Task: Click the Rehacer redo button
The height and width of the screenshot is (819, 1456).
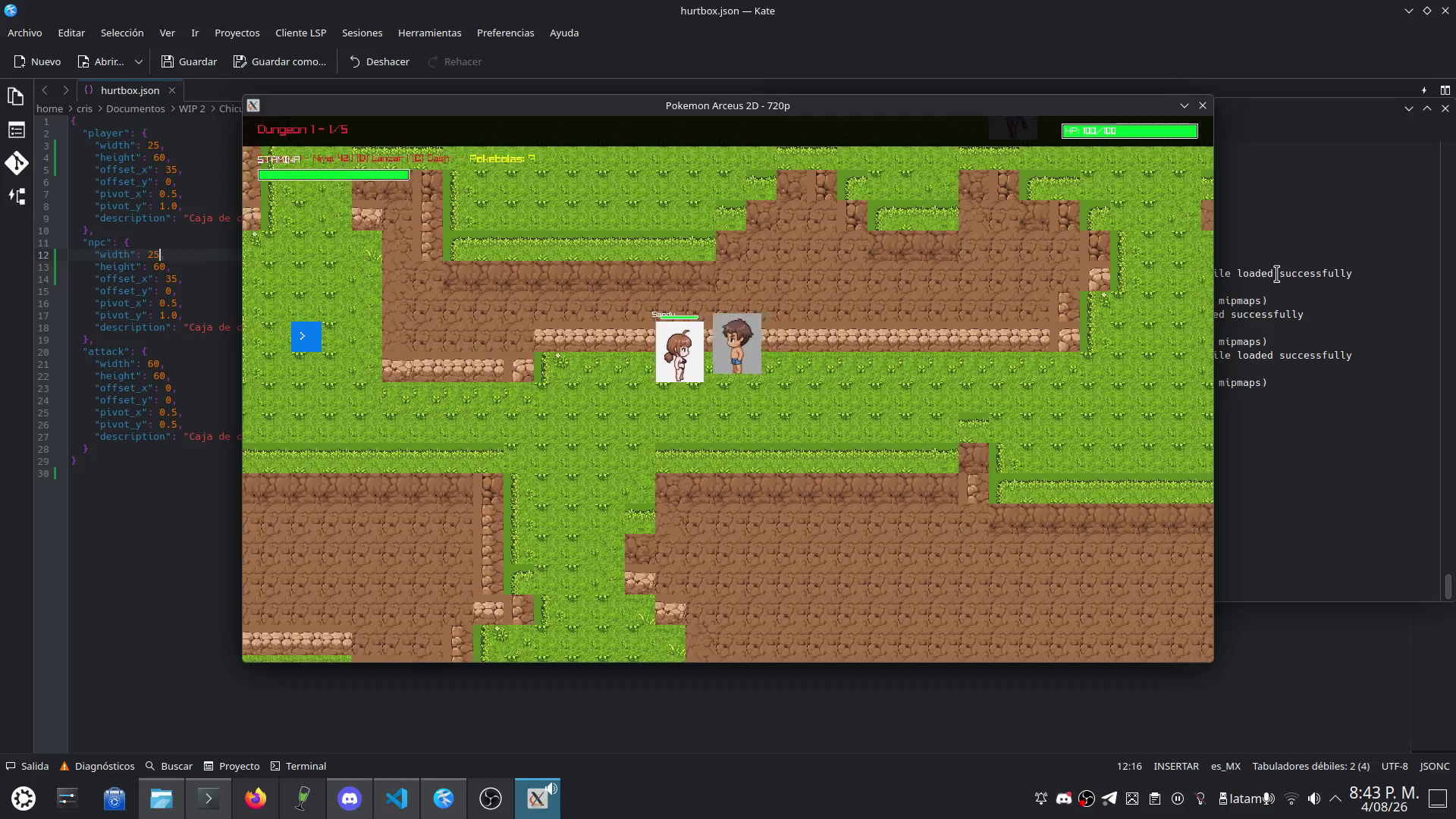Action: coord(454,61)
